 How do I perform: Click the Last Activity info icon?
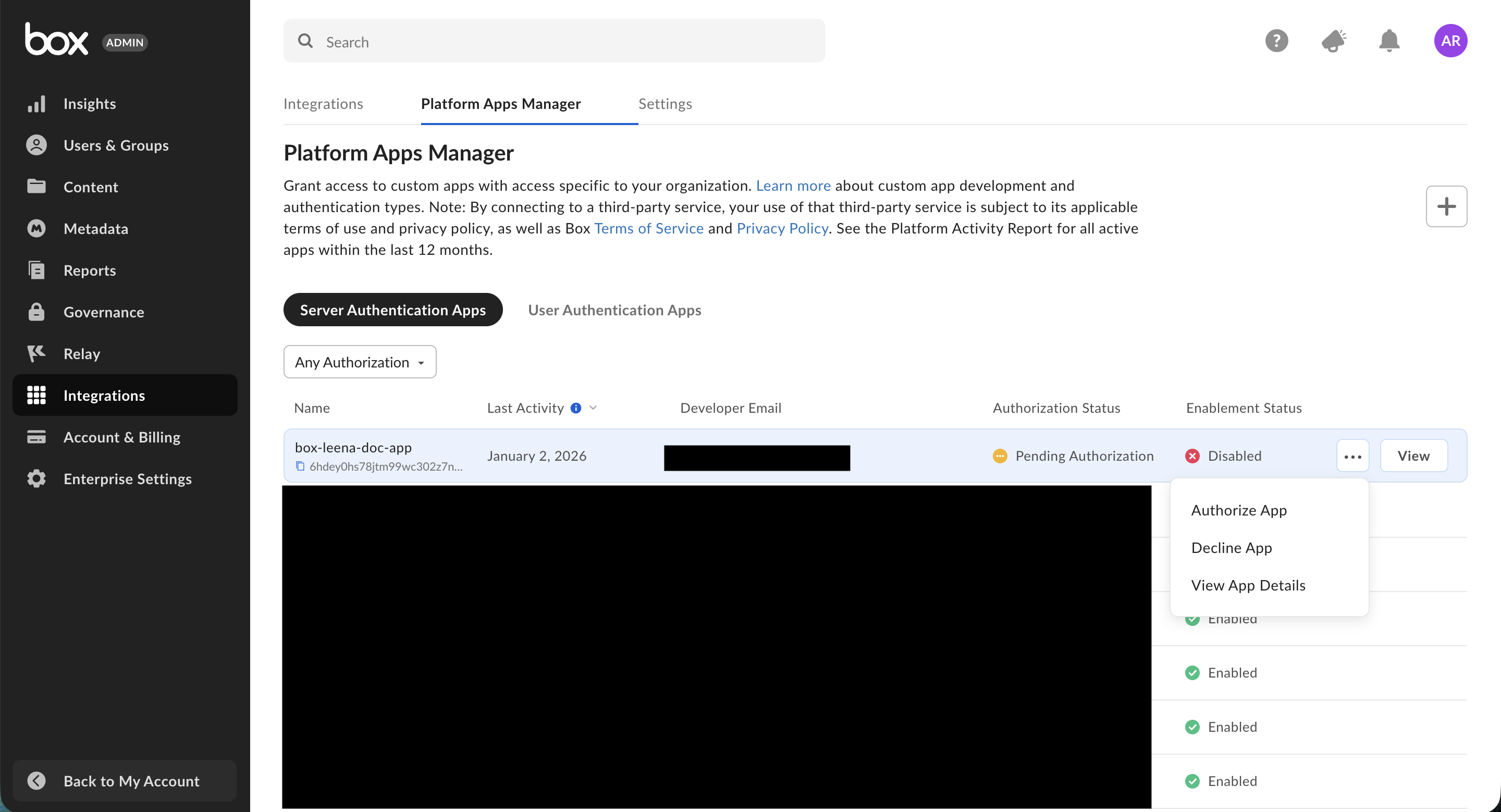[576, 408]
